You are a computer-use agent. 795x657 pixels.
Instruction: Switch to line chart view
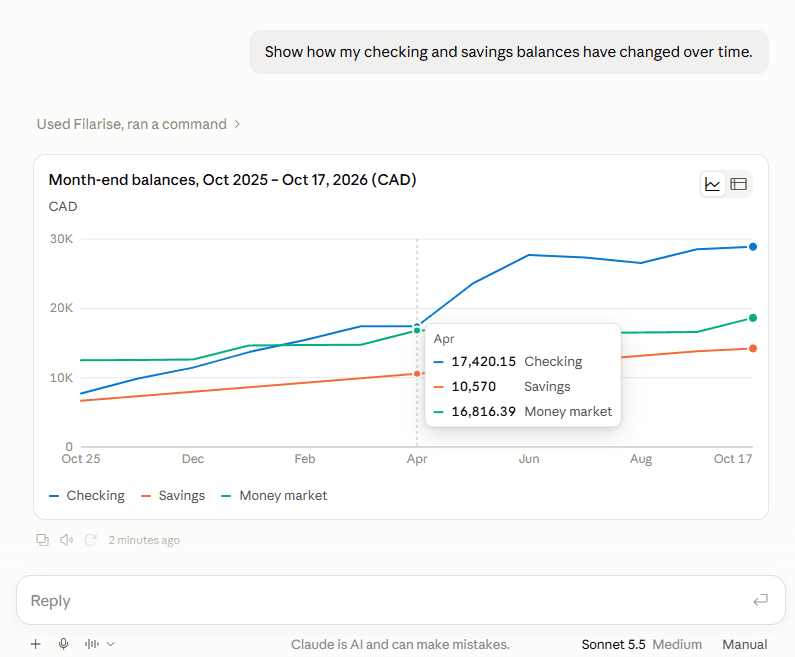coord(712,184)
